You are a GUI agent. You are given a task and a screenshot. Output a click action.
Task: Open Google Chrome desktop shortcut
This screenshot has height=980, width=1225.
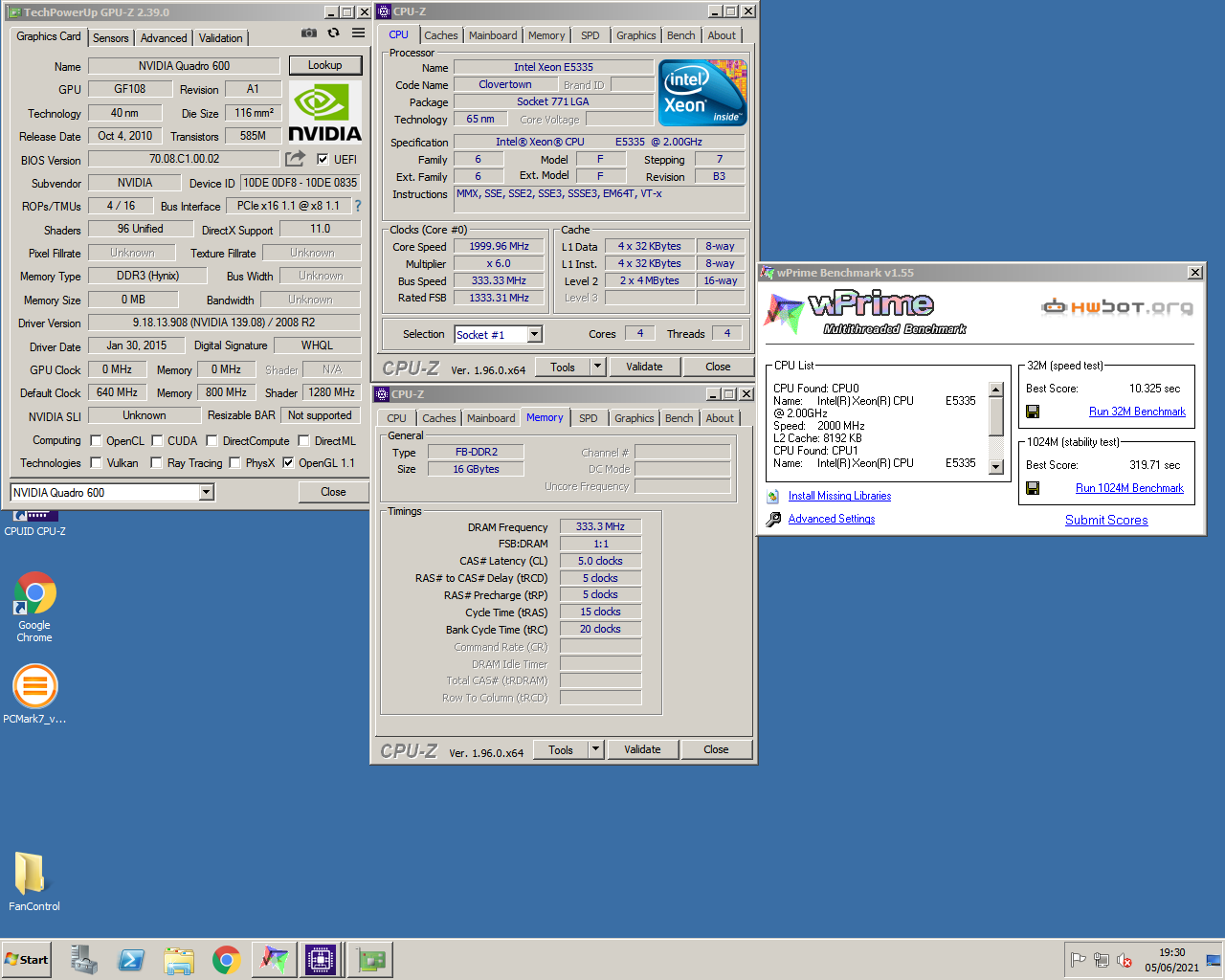coord(34,608)
